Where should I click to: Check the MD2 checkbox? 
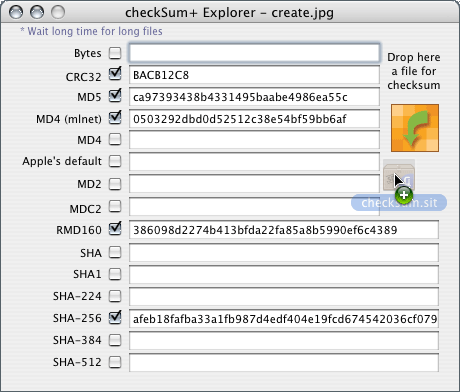[115, 184]
